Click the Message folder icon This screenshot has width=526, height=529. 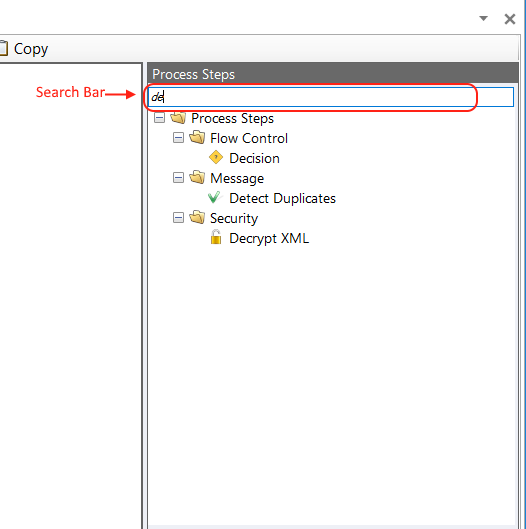pos(197,177)
